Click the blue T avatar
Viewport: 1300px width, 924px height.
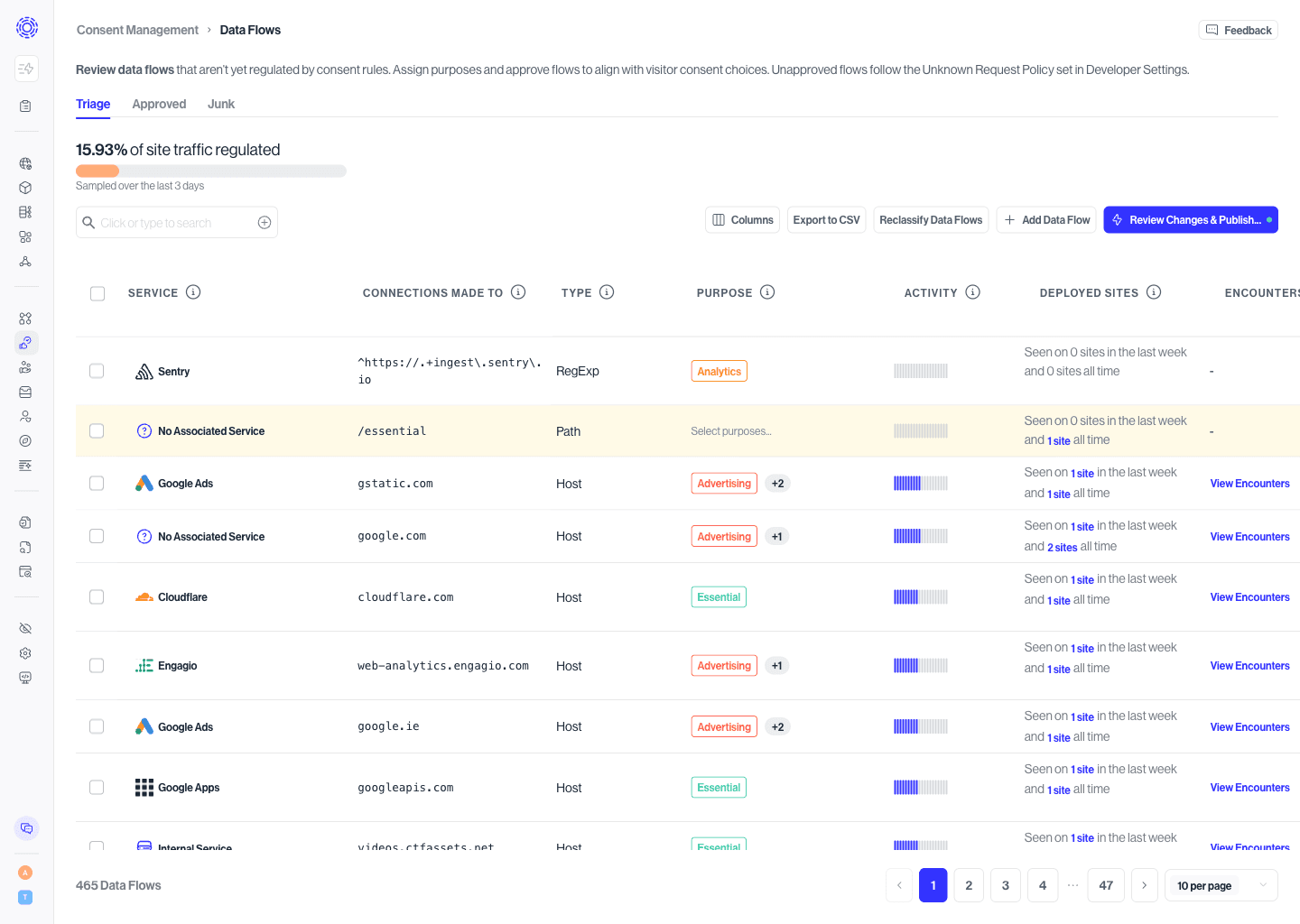25,897
